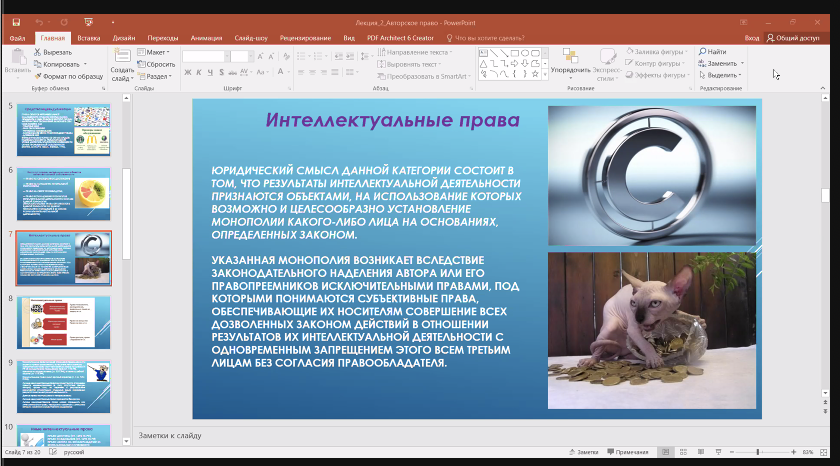This screenshot has height=466, width=840.
Task: Increase the list indent level
Action: click(350, 56)
